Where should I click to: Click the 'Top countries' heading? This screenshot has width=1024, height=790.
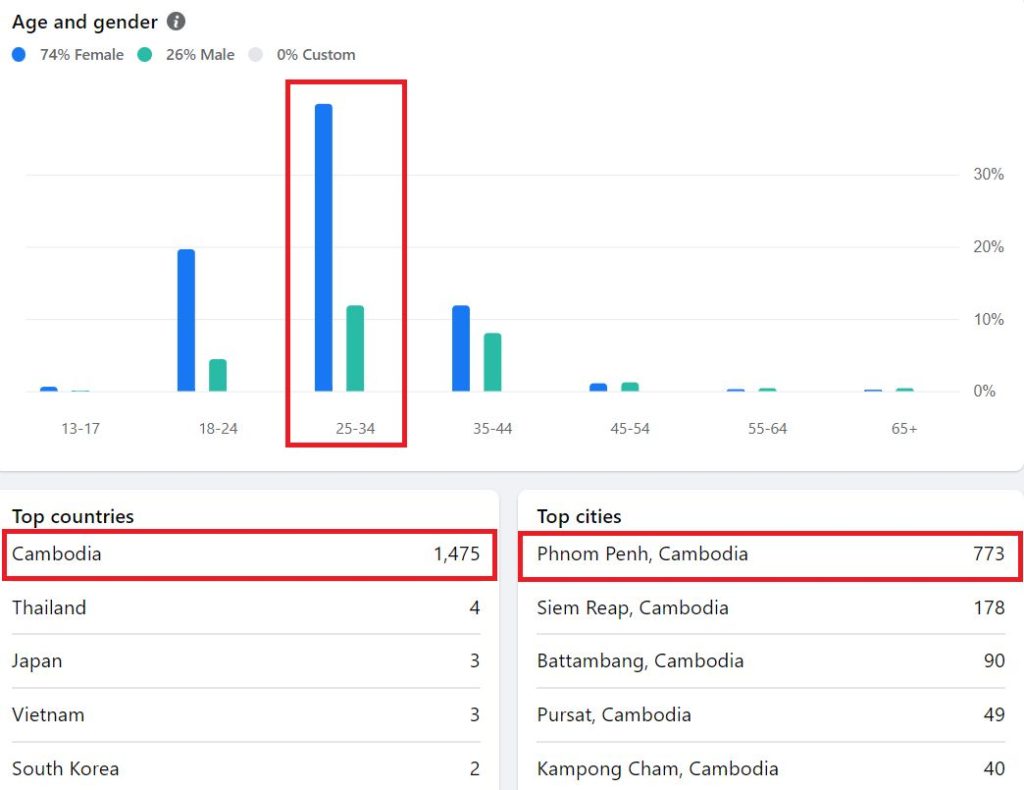tap(73, 516)
